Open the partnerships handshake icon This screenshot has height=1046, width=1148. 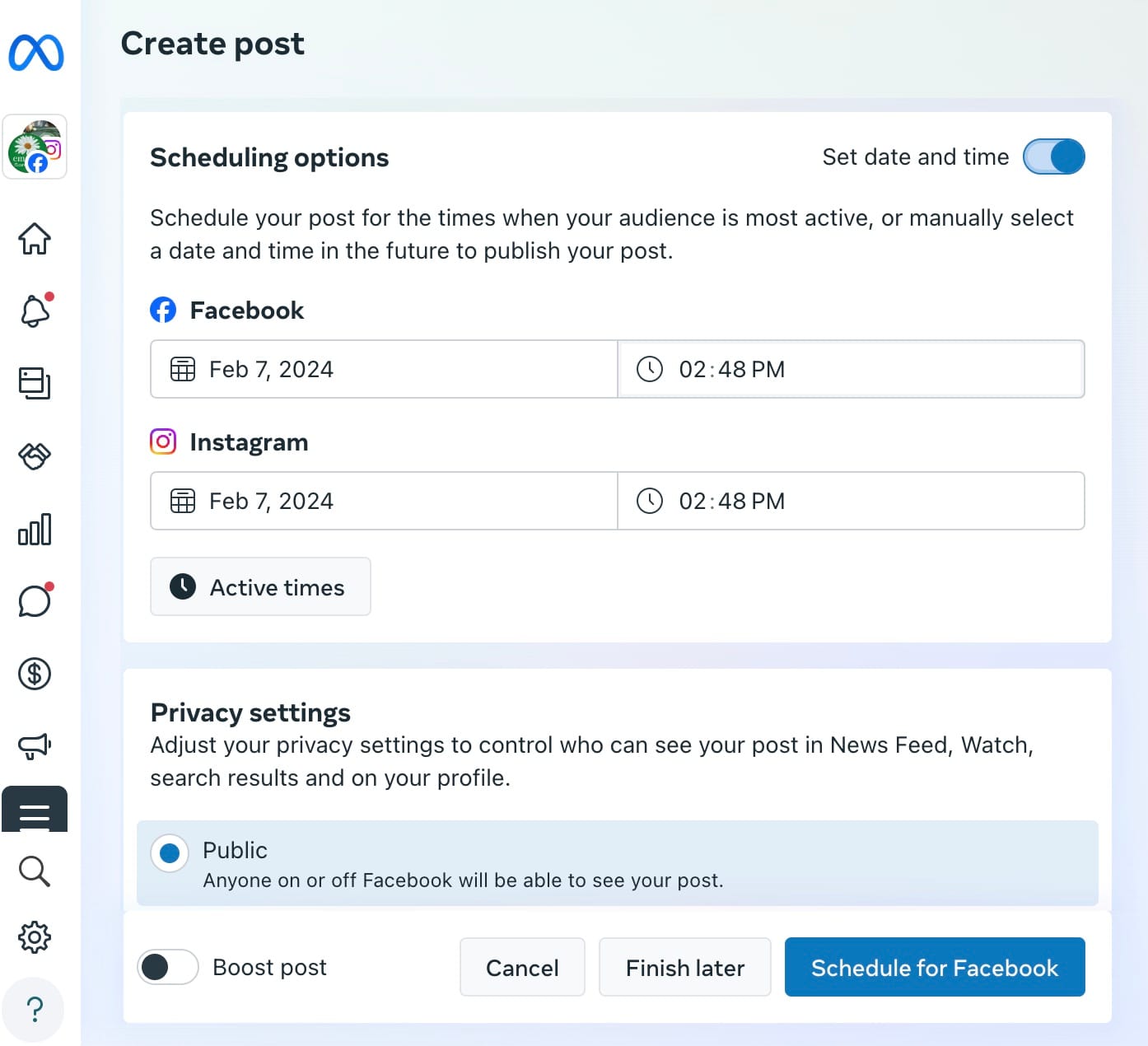click(x=35, y=456)
